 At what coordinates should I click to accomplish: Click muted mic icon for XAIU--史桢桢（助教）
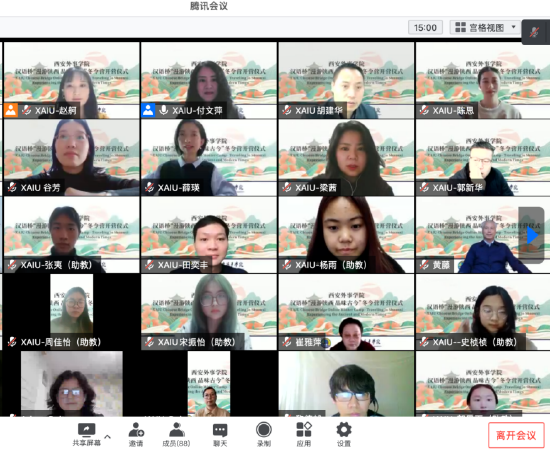(424, 342)
